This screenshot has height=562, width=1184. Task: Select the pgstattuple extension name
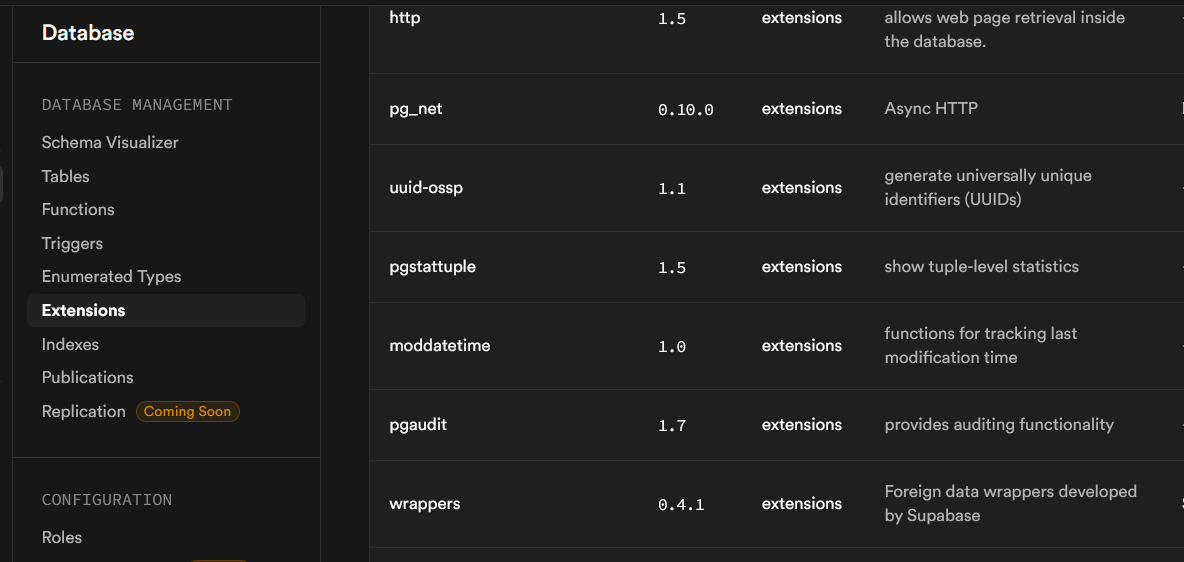click(x=432, y=267)
